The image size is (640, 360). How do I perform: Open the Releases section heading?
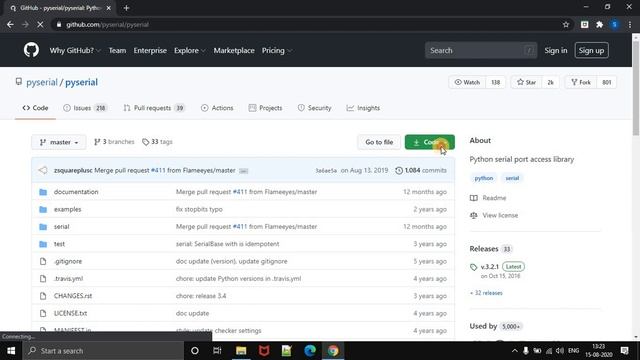[484, 249]
